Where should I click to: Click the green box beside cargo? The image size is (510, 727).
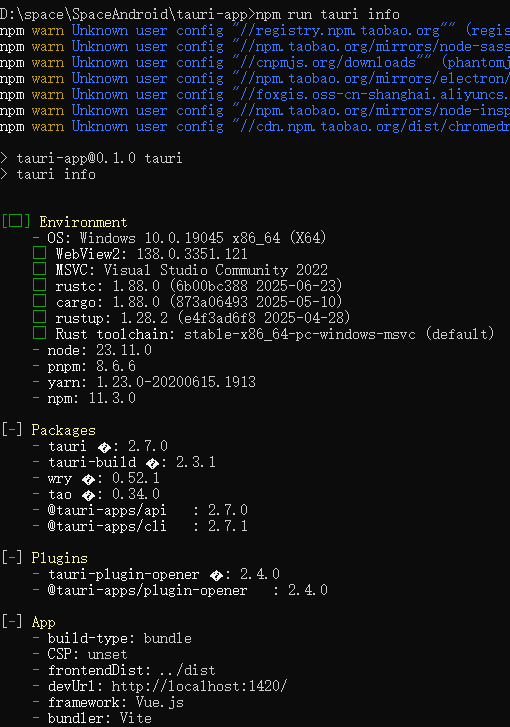pos(39,301)
